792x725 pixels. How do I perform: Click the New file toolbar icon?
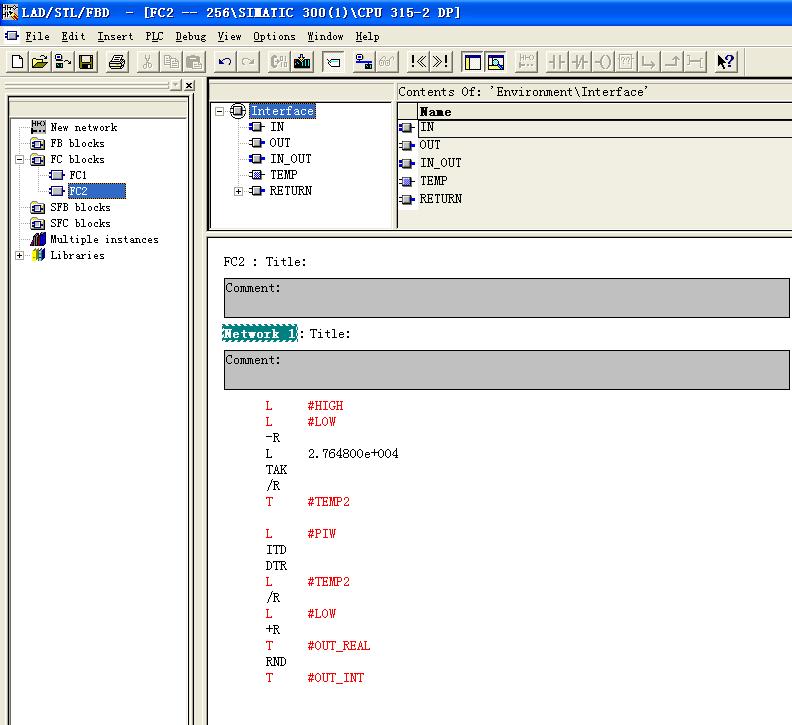point(17,62)
